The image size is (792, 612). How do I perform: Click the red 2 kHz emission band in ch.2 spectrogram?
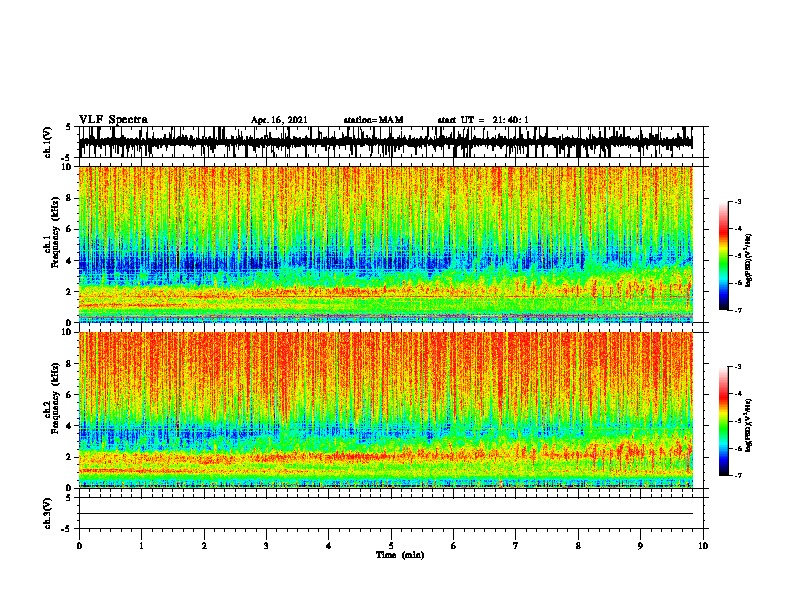[385, 456]
